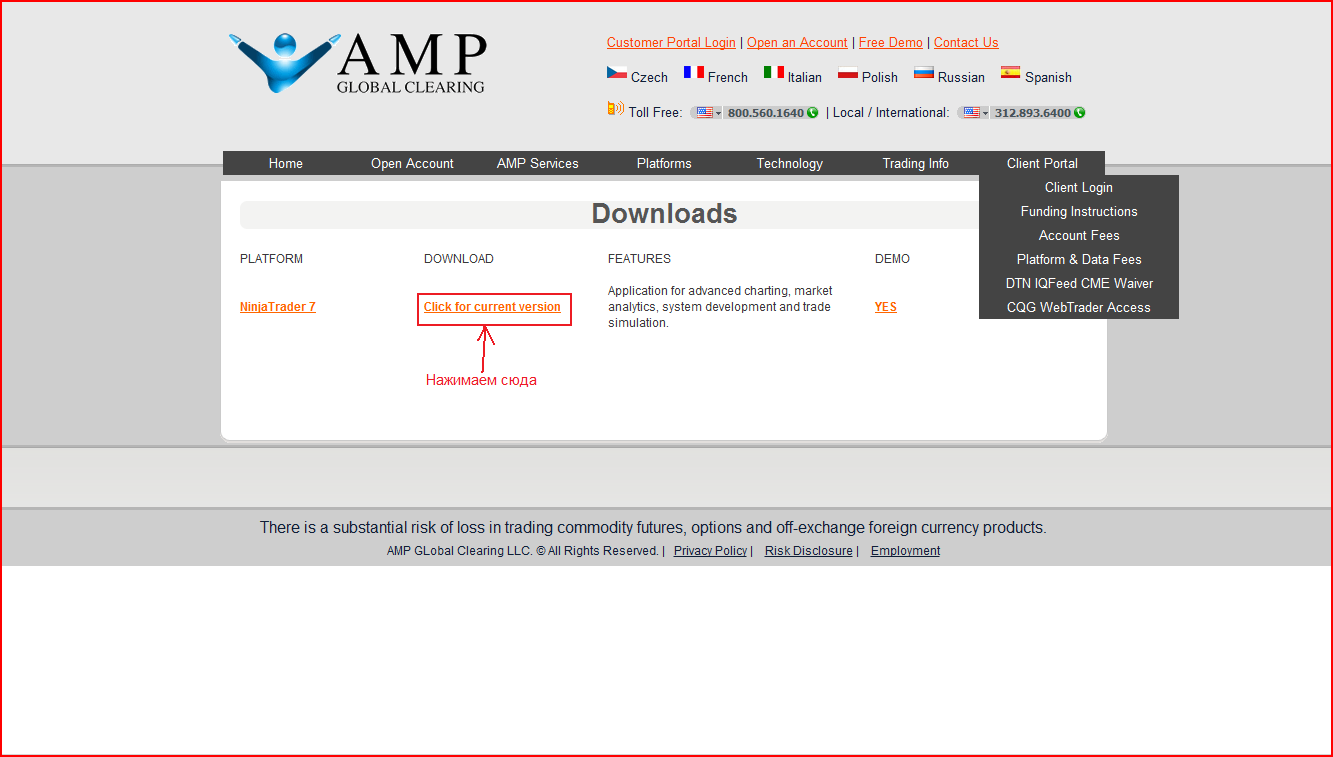Follow the Free Demo link
This screenshot has width=1333, height=757.
pyautogui.click(x=891, y=43)
